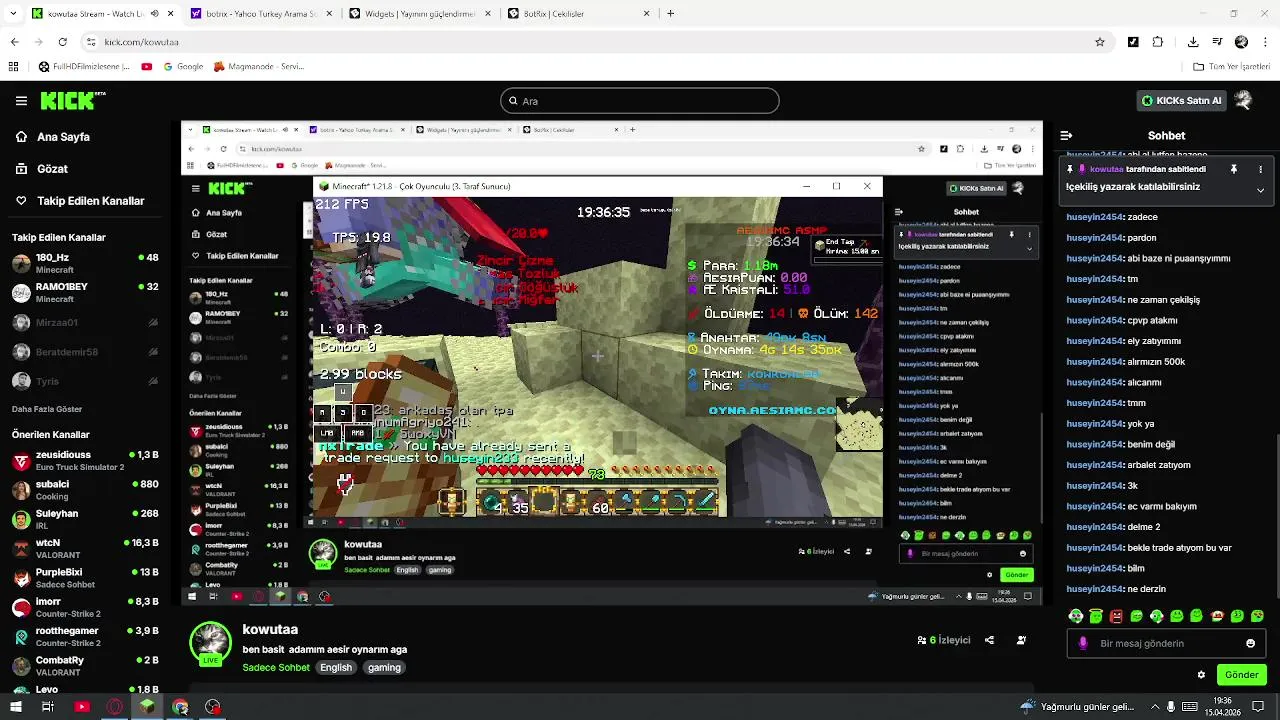
Task: Open the Tüm Yer İşaretleri bookmarks folder
Action: point(1232,67)
